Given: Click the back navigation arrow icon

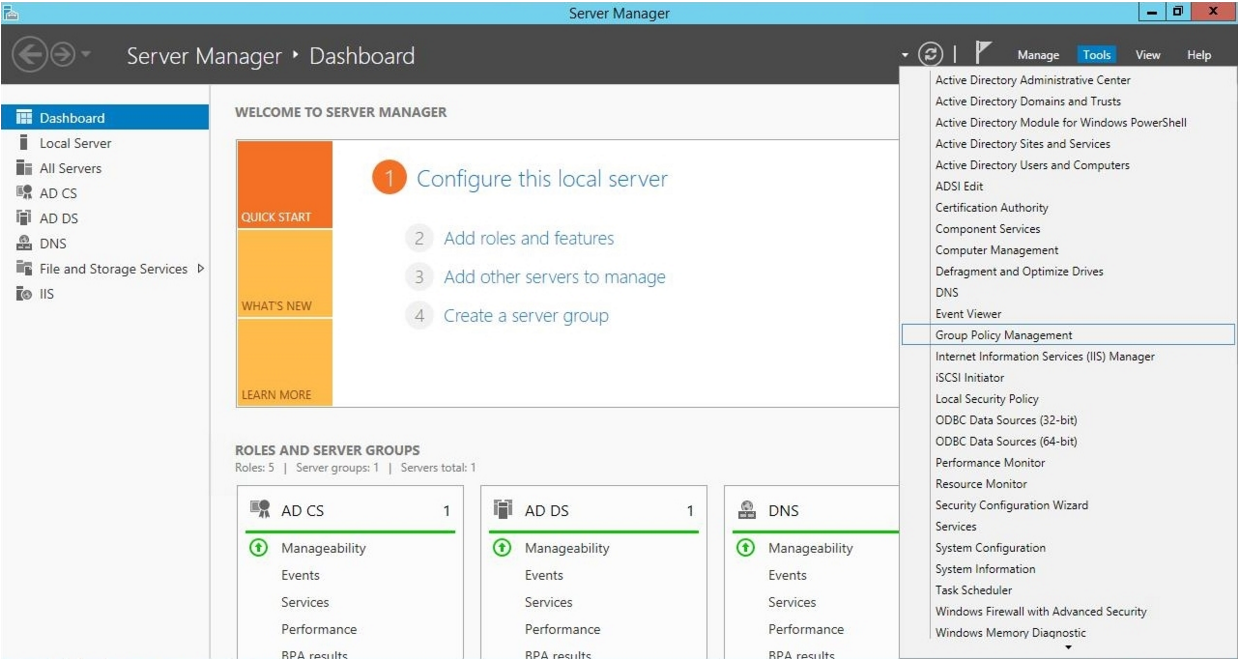Looking at the screenshot, I should (x=32, y=57).
